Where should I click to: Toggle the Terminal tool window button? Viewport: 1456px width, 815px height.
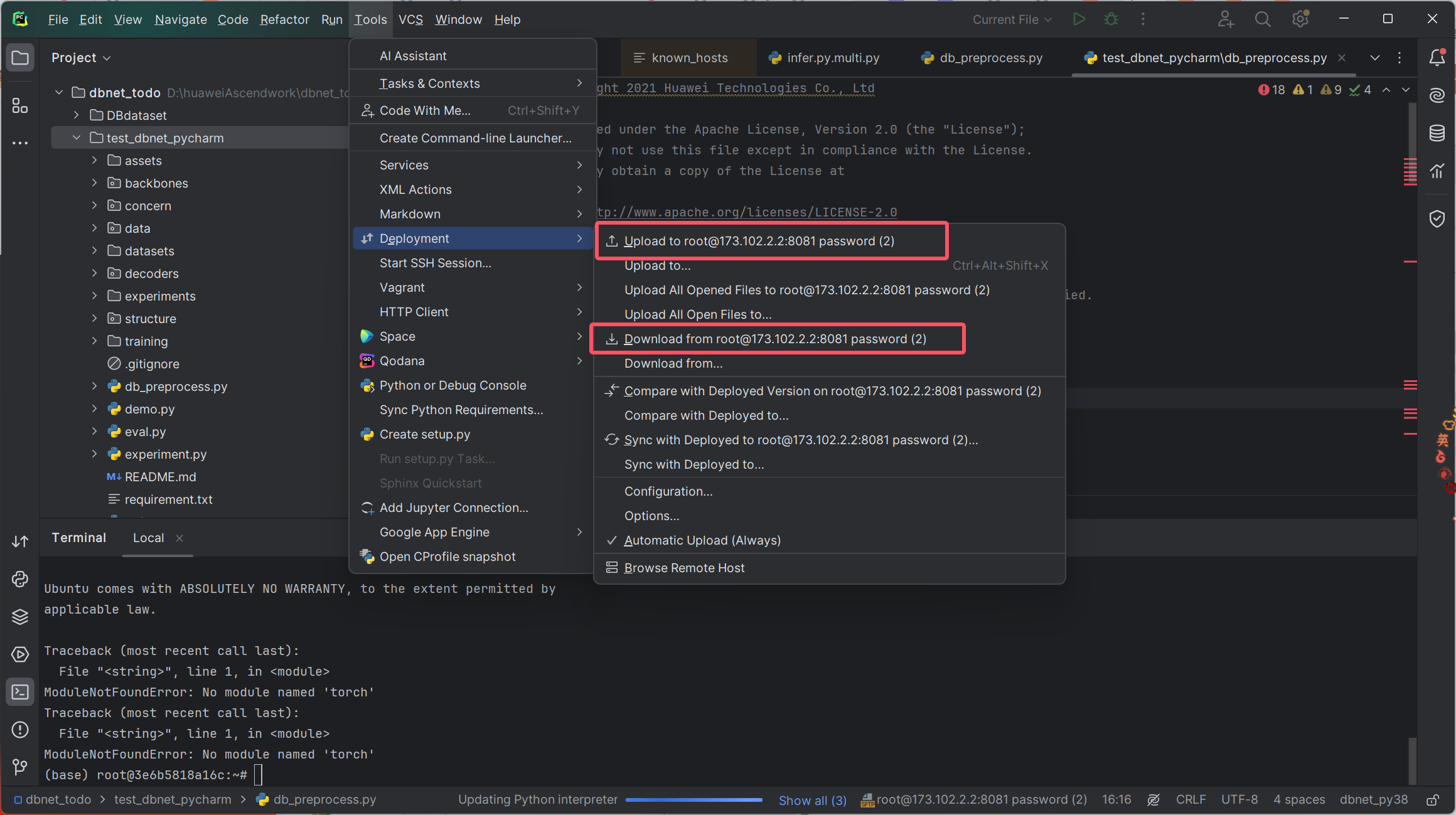pyautogui.click(x=20, y=692)
